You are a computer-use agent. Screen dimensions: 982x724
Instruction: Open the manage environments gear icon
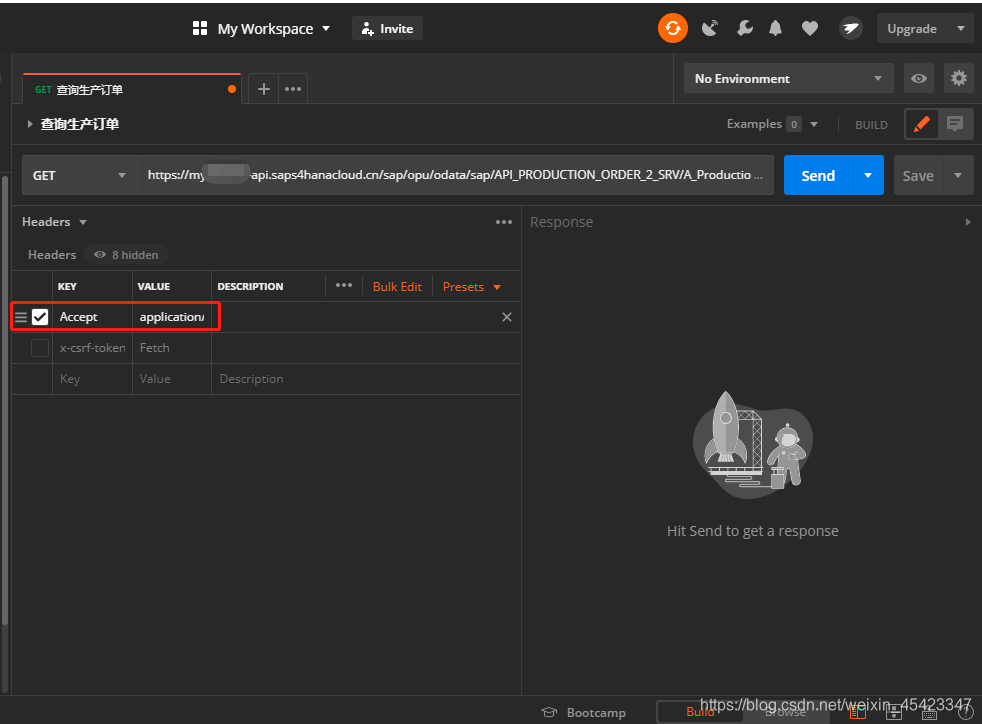point(959,78)
